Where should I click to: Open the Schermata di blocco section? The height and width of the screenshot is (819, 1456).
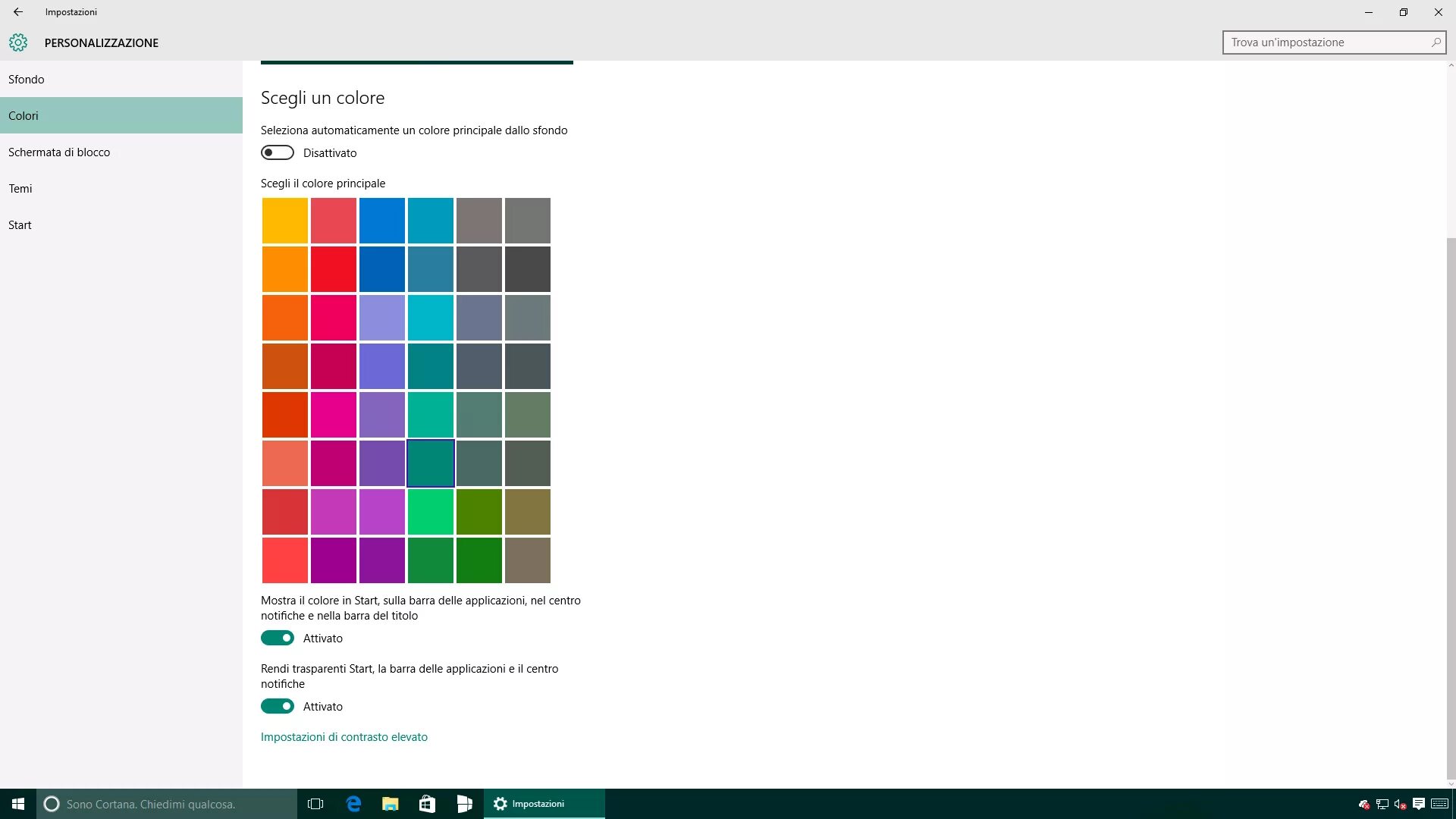[x=59, y=152]
